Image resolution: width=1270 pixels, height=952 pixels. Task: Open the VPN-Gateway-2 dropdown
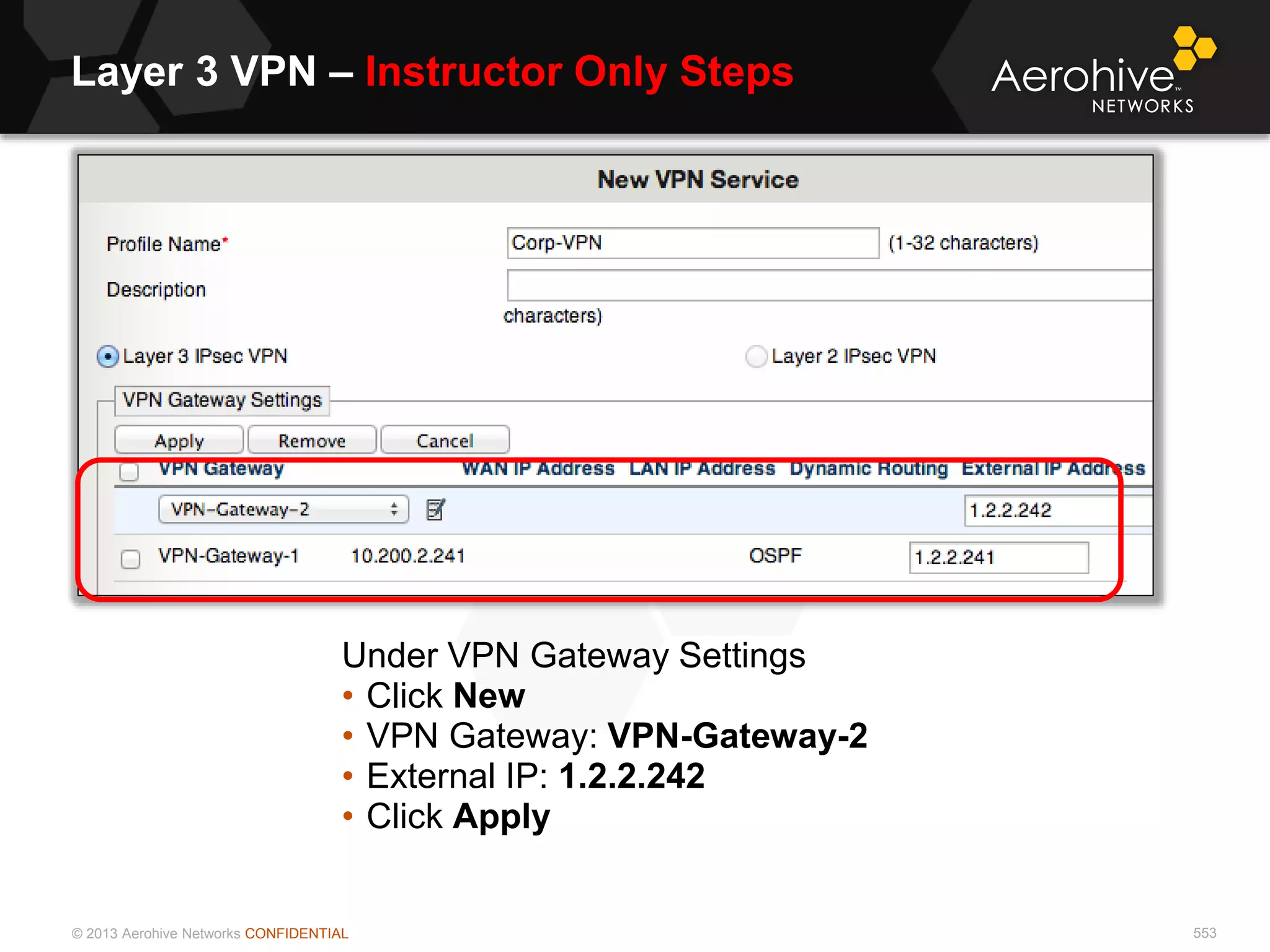tap(283, 509)
